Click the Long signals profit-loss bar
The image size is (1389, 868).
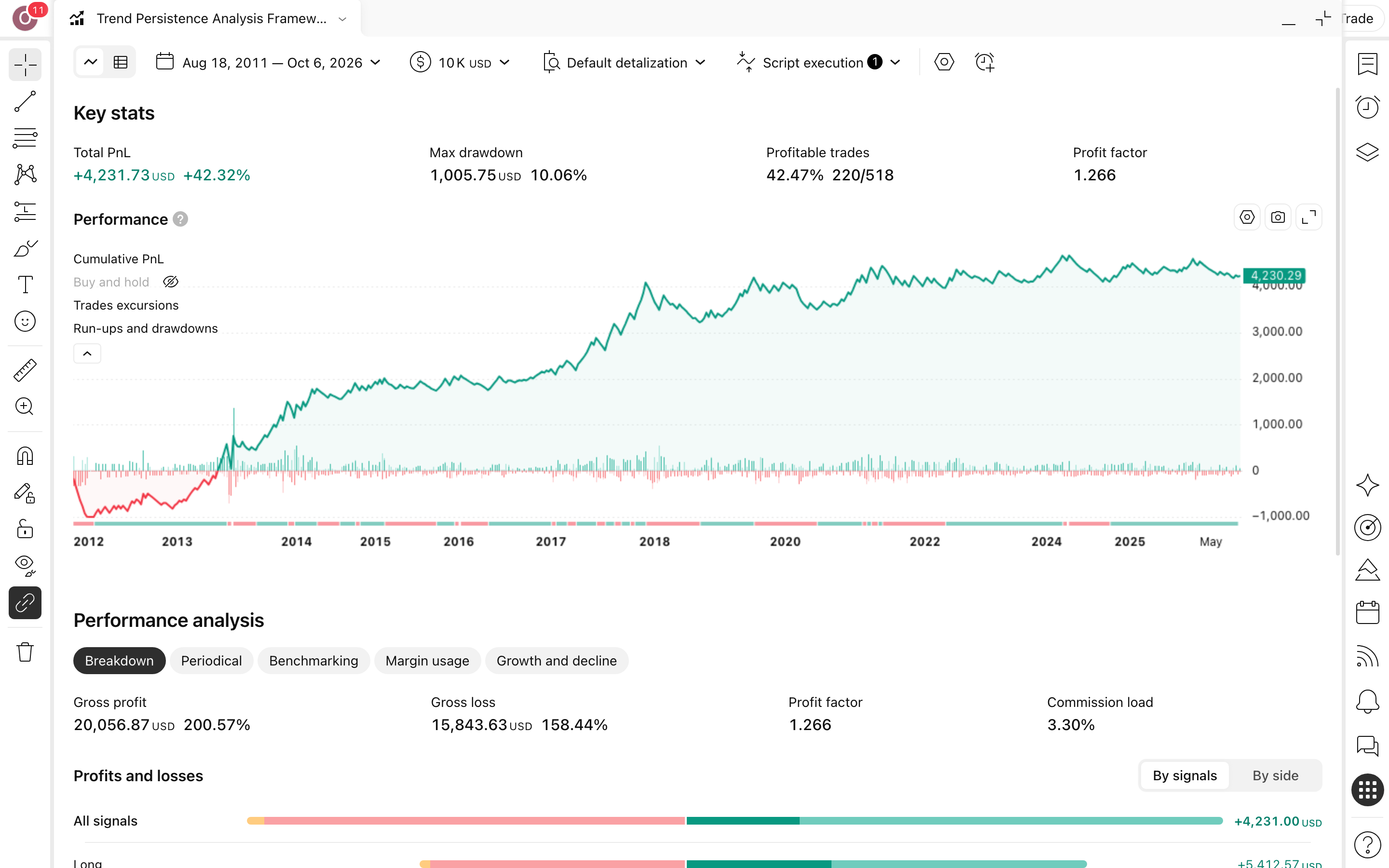tap(753, 863)
